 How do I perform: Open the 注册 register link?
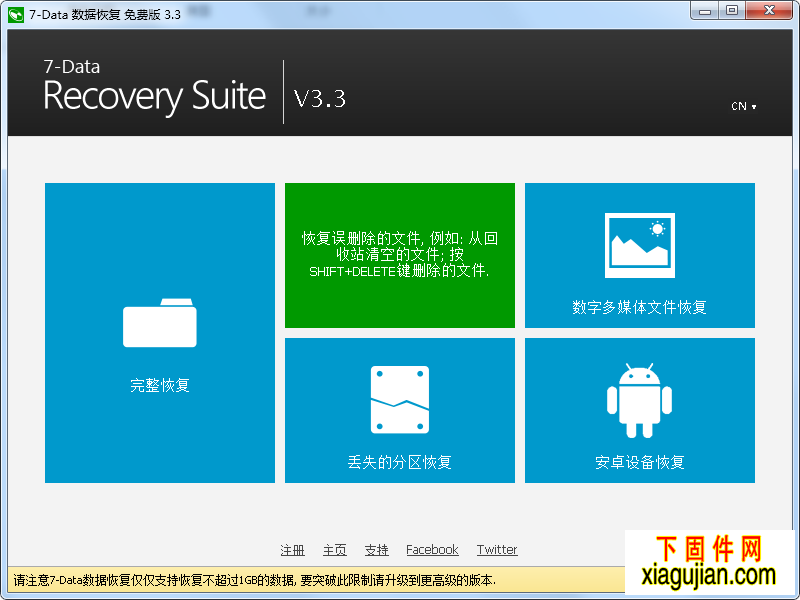point(292,550)
